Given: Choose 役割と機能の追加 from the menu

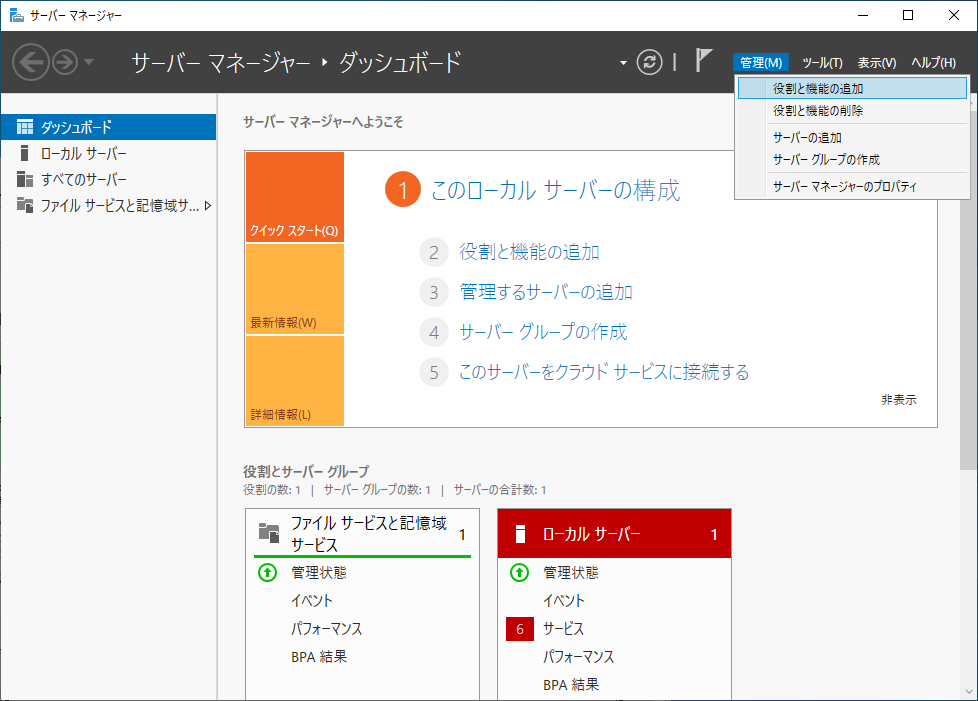Looking at the screenshot, I should tap(852, 89).
